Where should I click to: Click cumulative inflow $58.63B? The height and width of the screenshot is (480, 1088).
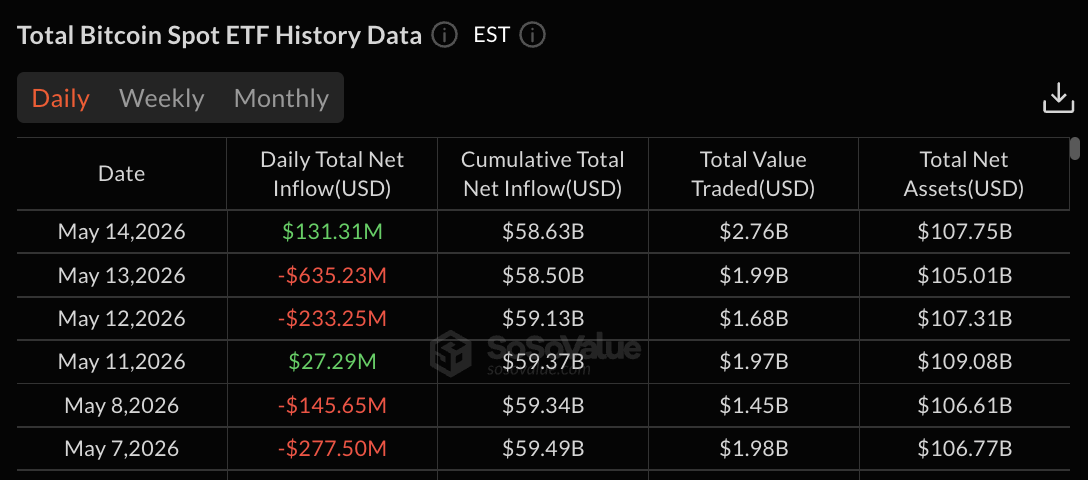click(543, 232)
